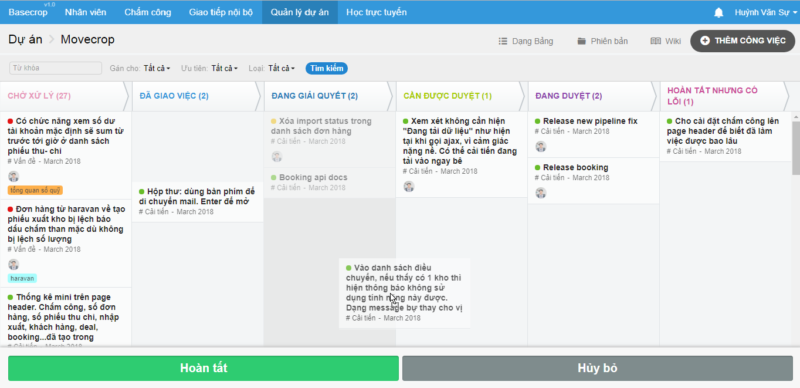
Task: Click the orange tổng quan sổ quỹ tag
Action: [35, 190]
